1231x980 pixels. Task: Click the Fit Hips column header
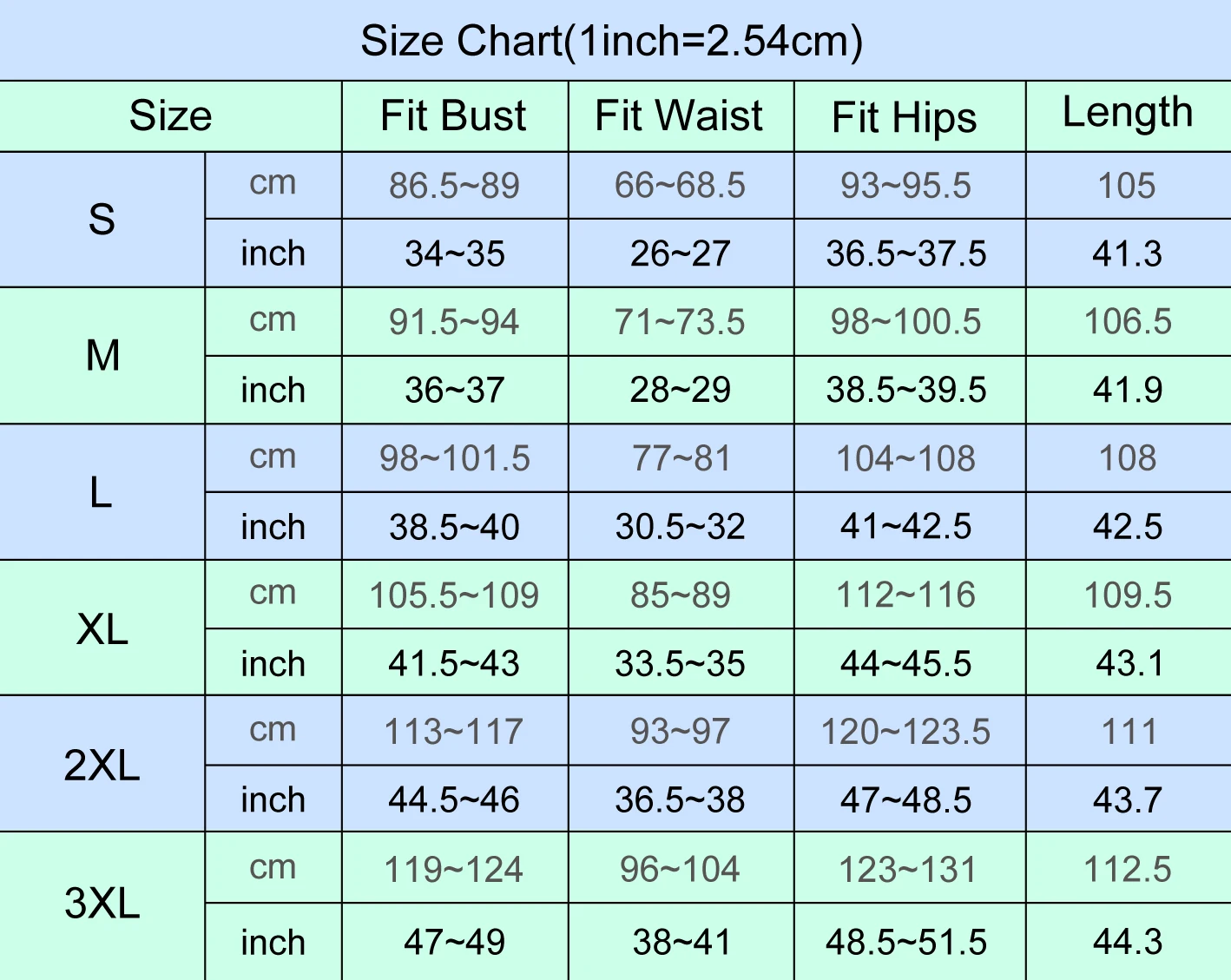tap(905, 118)
